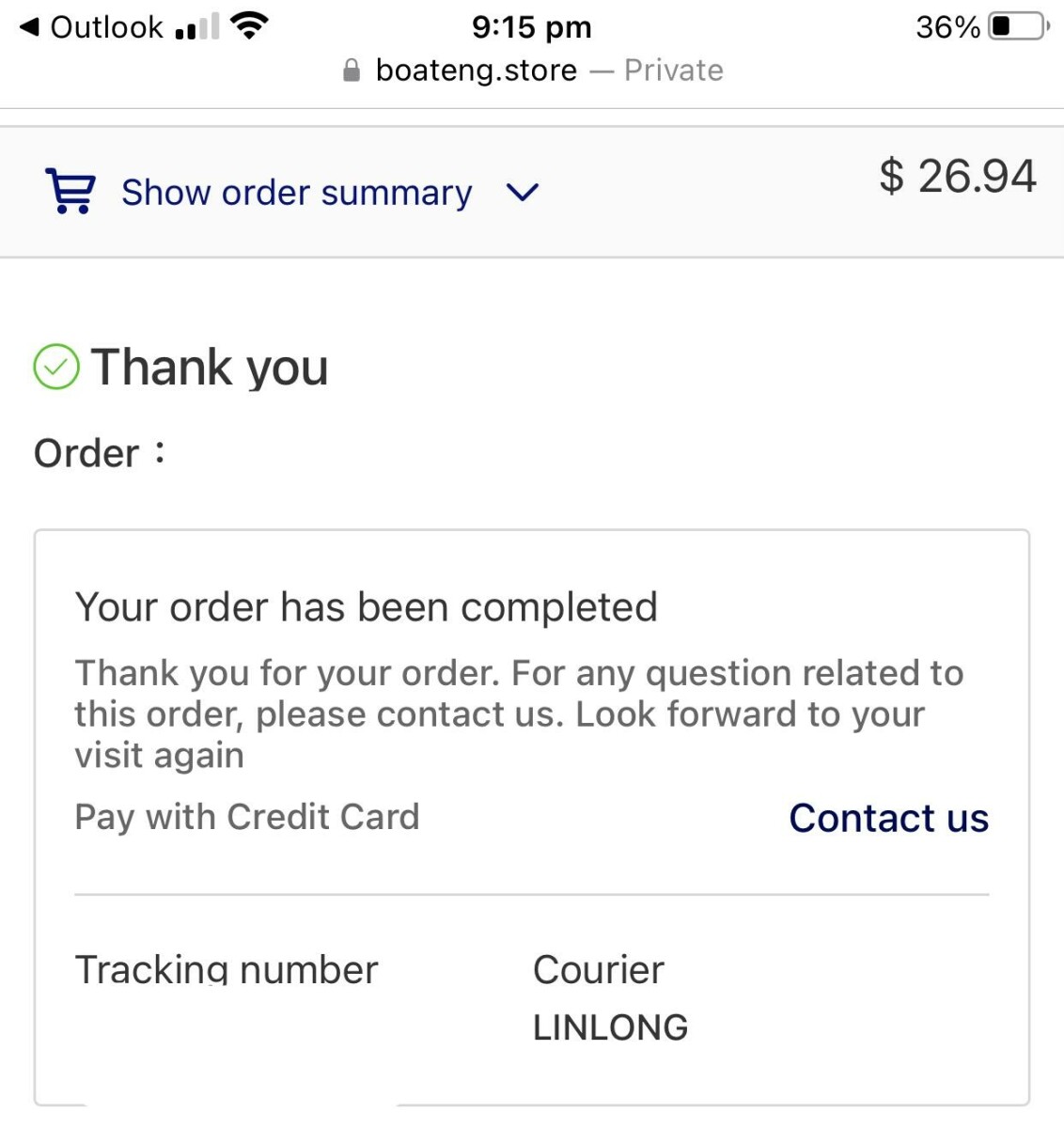1064x1128 pixels.
Task: Tap the battery icon in status bar
Action: pos(1017,26)
